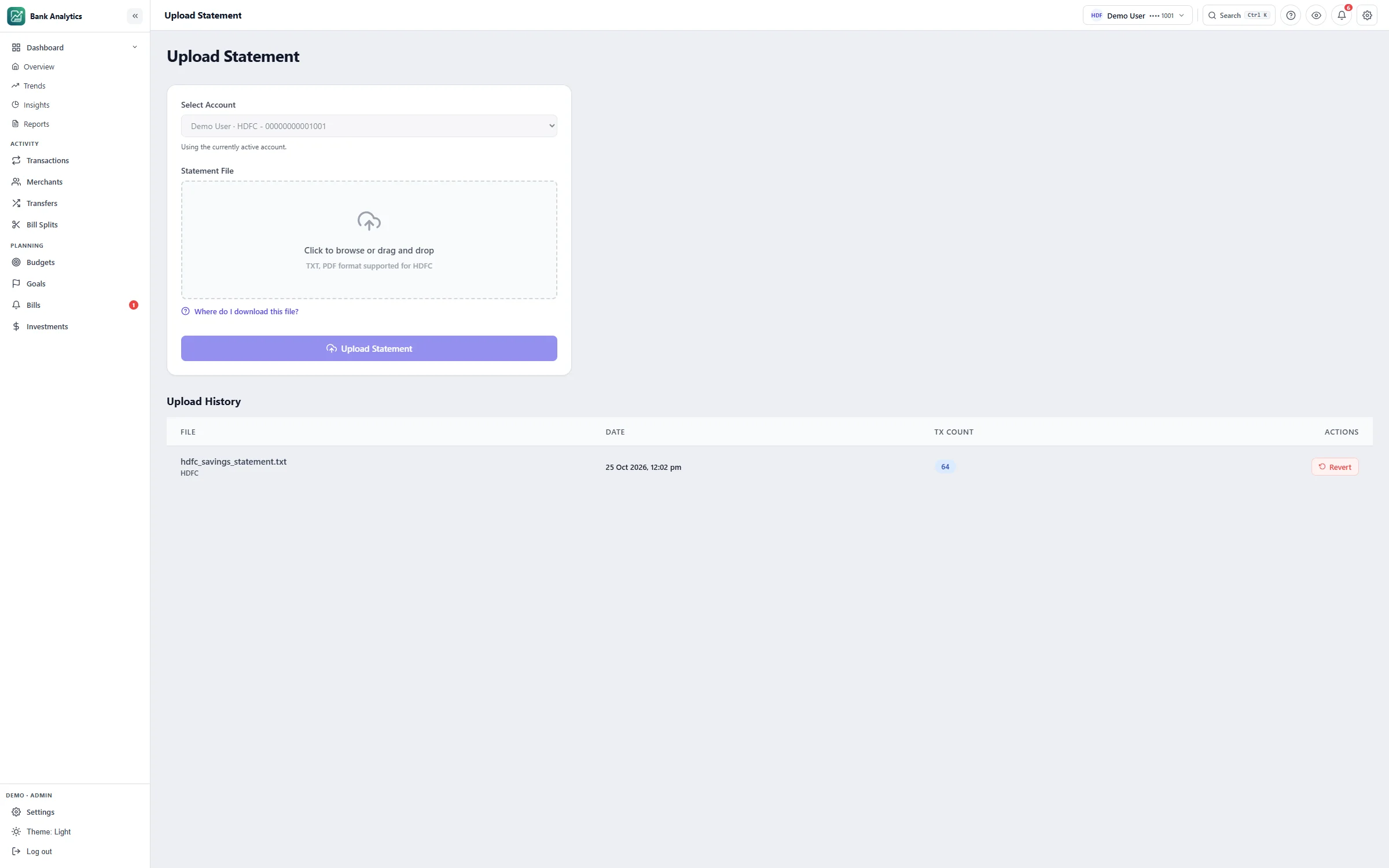Click the Merchants people icon
The width and height of the screenshot is (1389, 868).
[16, 182]
